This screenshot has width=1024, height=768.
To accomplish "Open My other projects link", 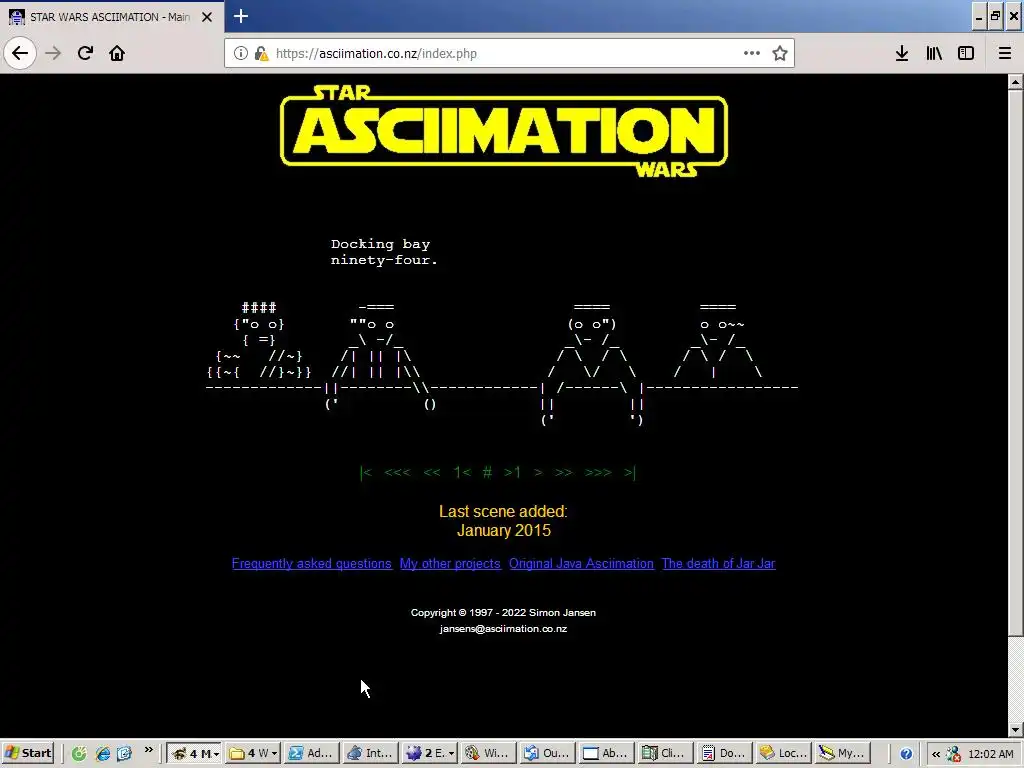I will coord(450,564).
